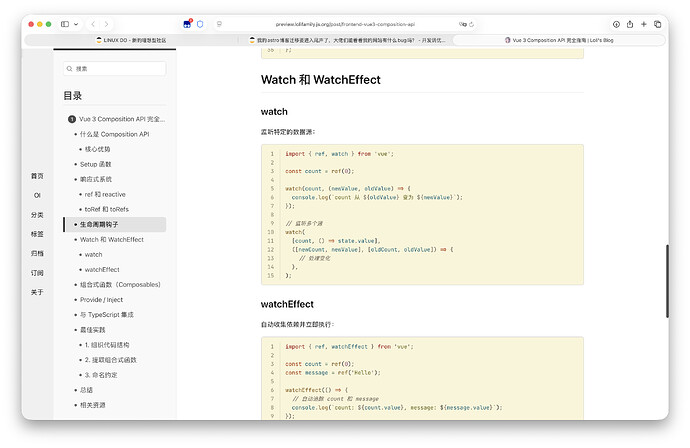Click the 目录 sidebar title
The height and width of the screenshot is (448, 690).
[x=73, y=95]
